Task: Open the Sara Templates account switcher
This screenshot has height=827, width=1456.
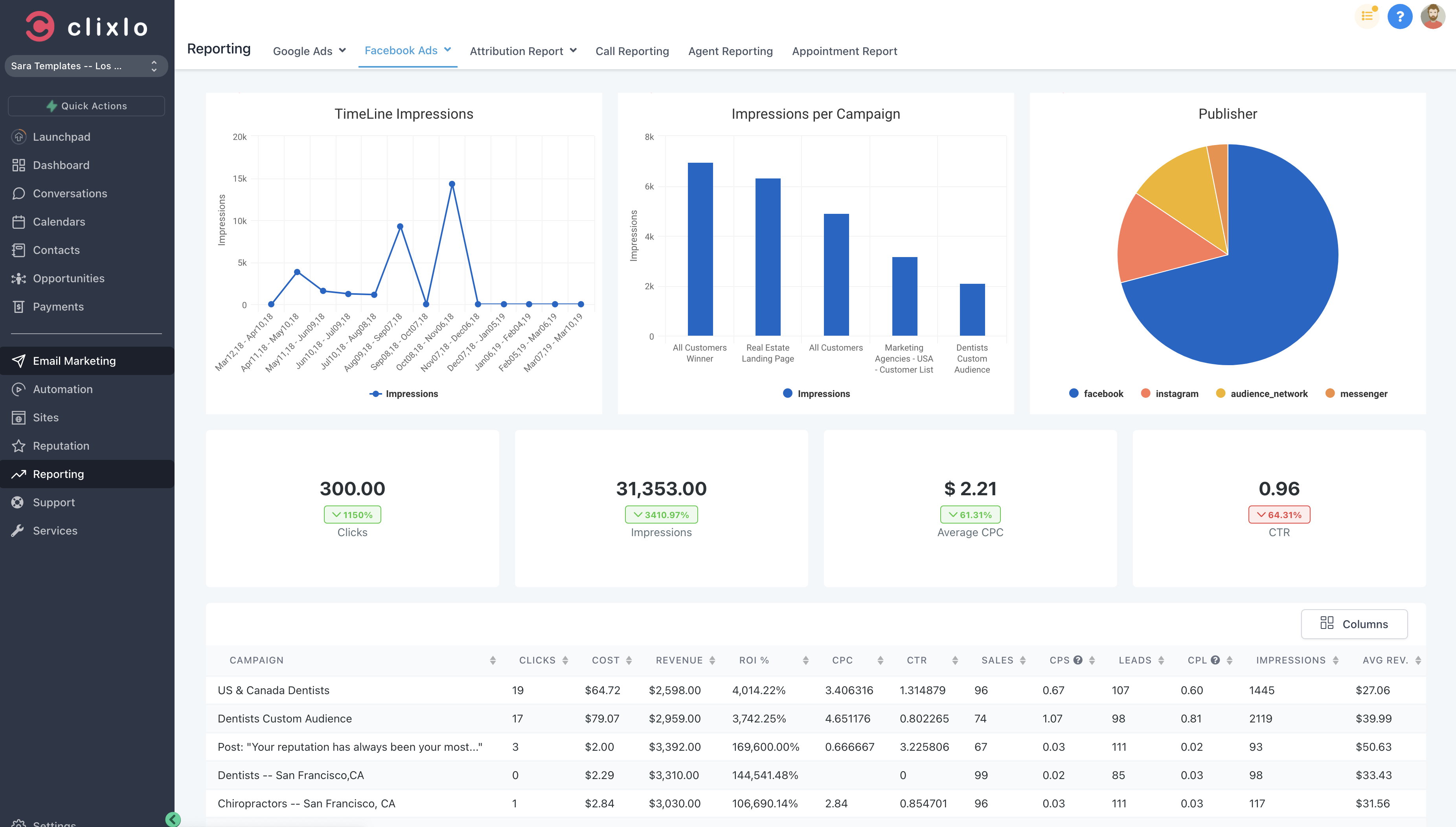Action: [x=86, y=66]
